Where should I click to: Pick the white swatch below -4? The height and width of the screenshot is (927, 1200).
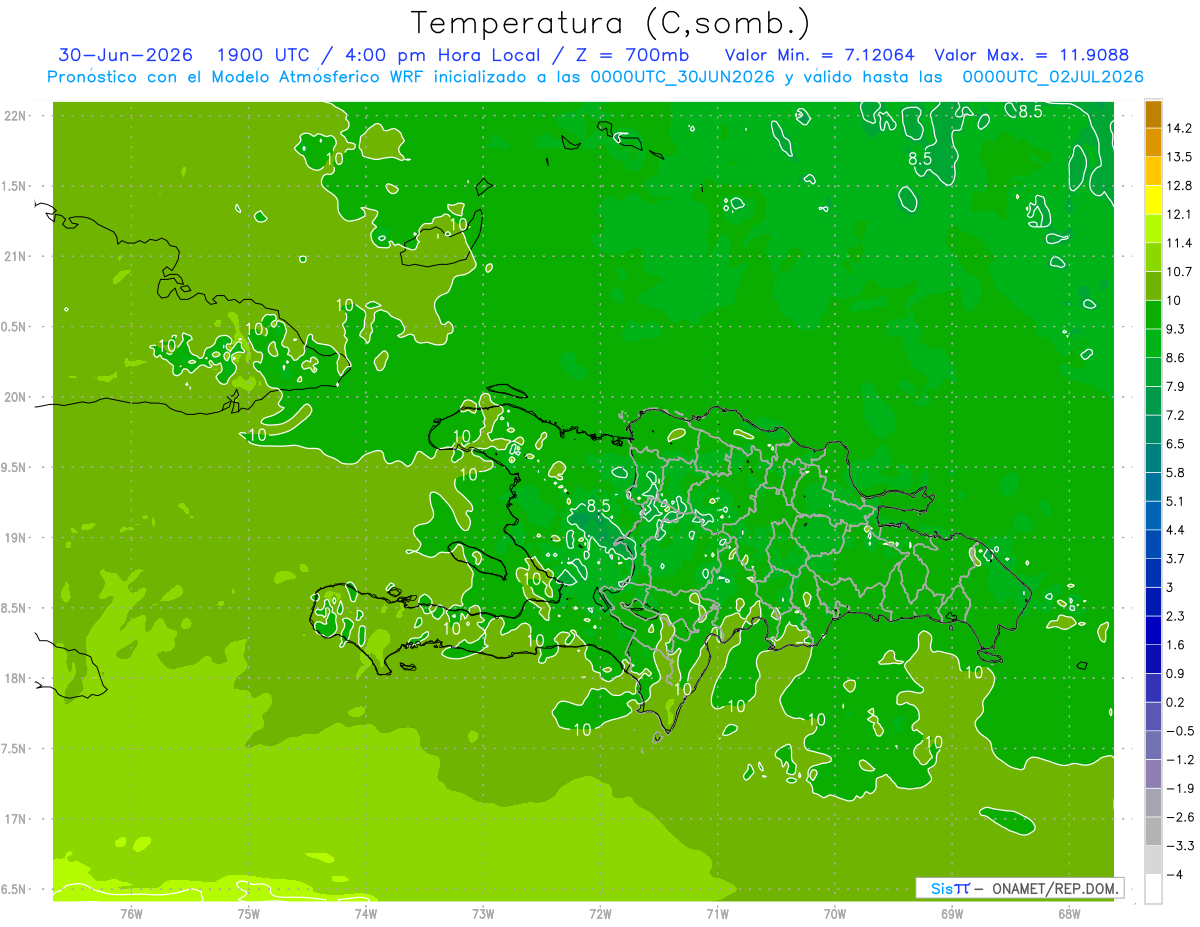[x=1153, y=889]
